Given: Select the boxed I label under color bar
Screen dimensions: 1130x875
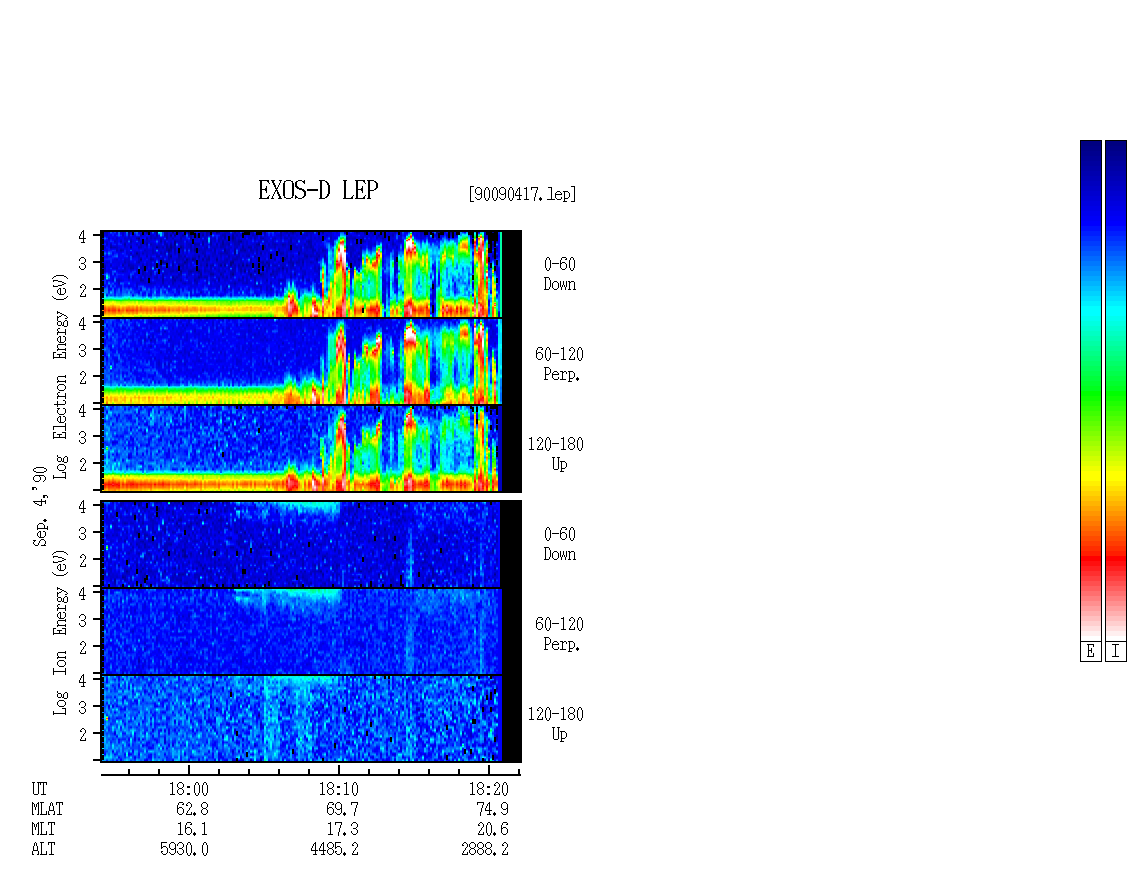Looking at the screenshot, I should click(x=1116, y=652).
